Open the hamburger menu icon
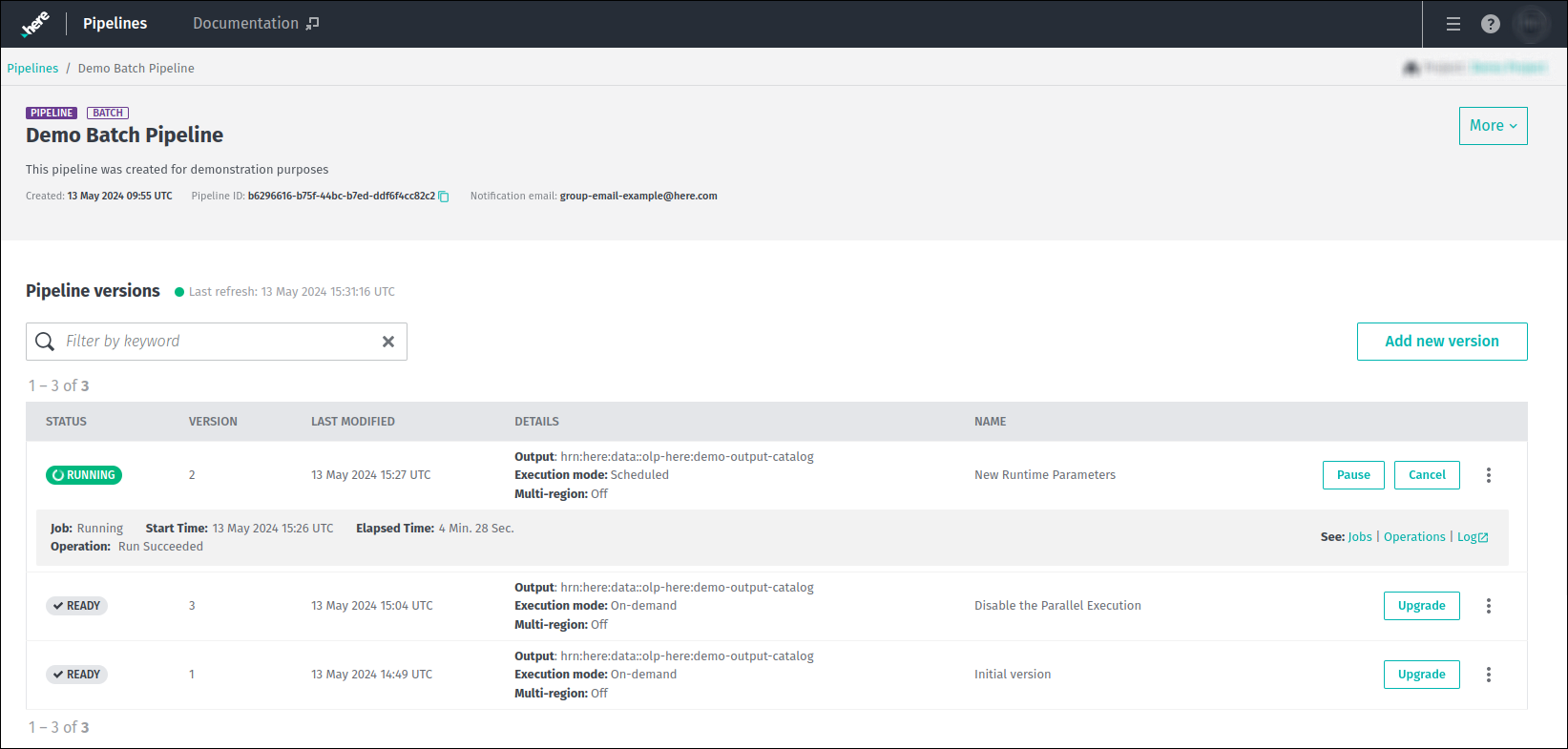 (1453, 24)
